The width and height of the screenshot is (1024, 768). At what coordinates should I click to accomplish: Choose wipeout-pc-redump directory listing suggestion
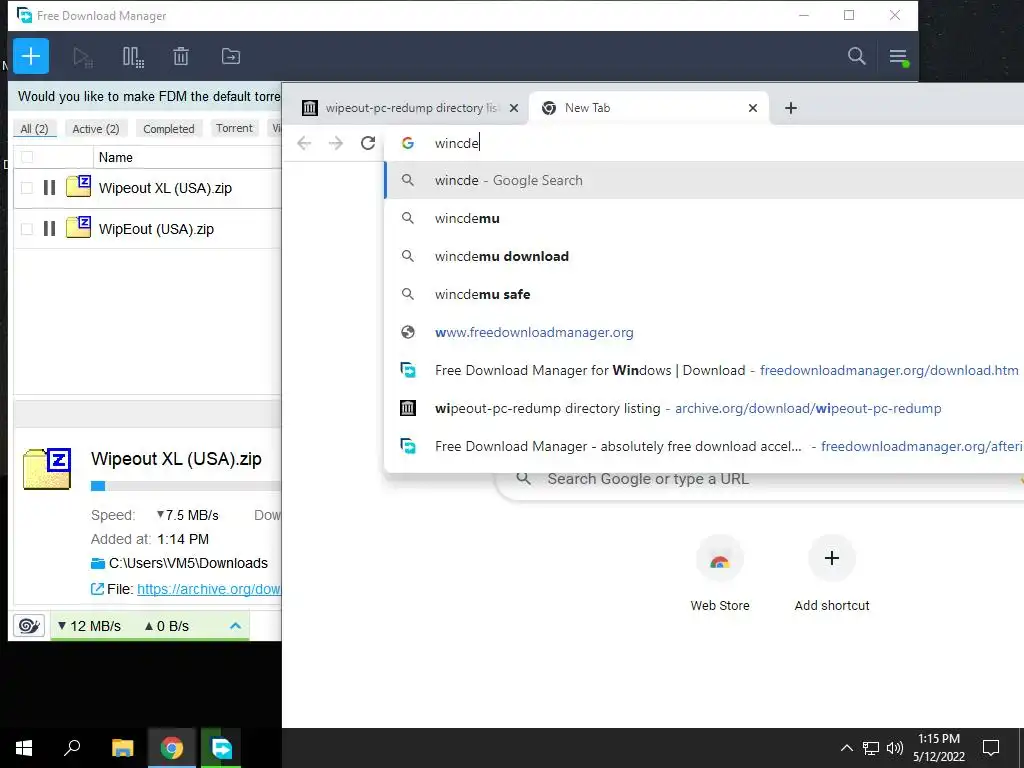pyautogui.click(x=704, y=408)
